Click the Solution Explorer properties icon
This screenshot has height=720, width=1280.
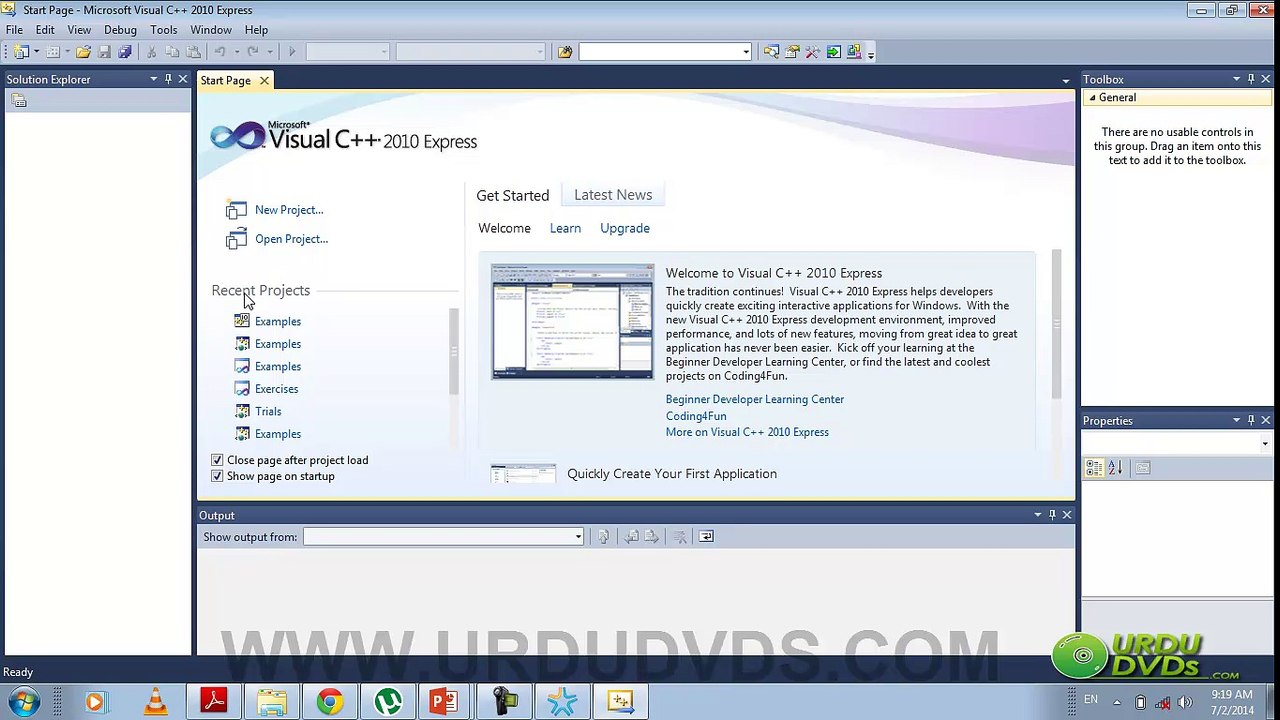coord(18,100)
